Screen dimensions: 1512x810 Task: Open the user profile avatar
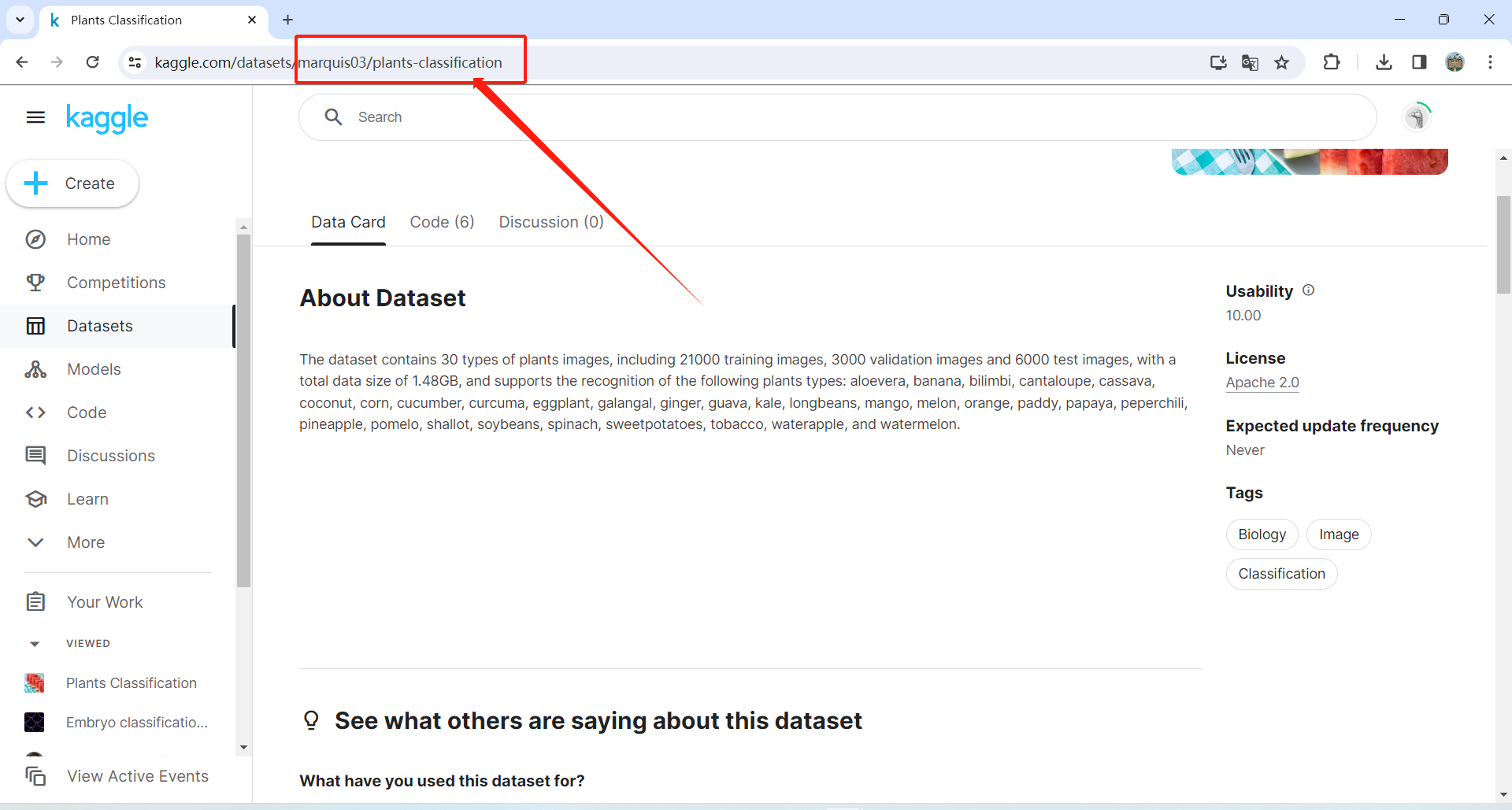coord(1417,117)
